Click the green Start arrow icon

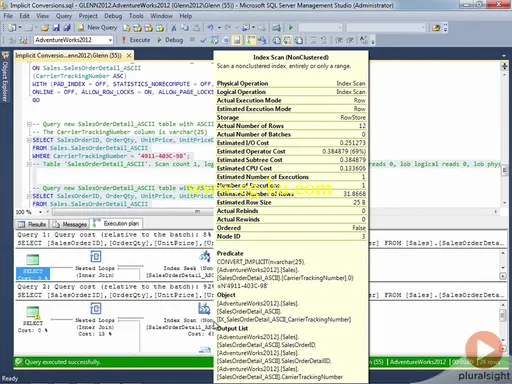290,28
